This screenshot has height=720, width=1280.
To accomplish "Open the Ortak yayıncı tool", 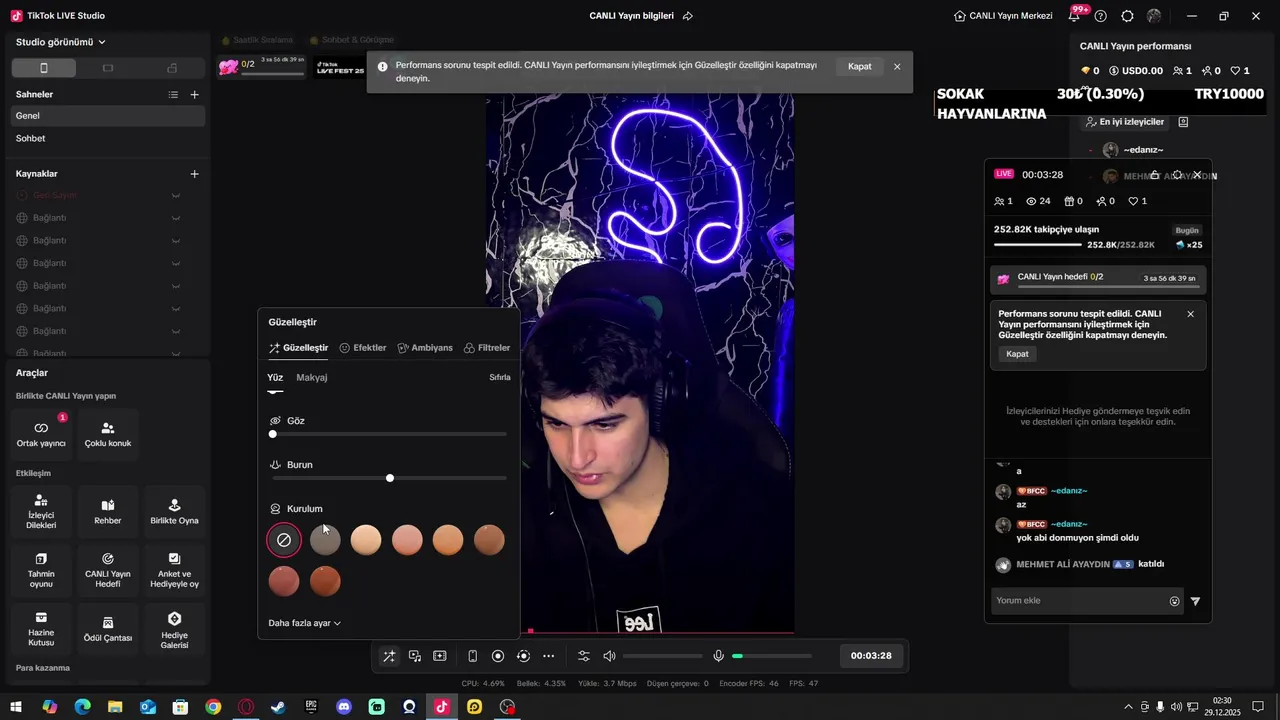I will (x=41, y=433).
